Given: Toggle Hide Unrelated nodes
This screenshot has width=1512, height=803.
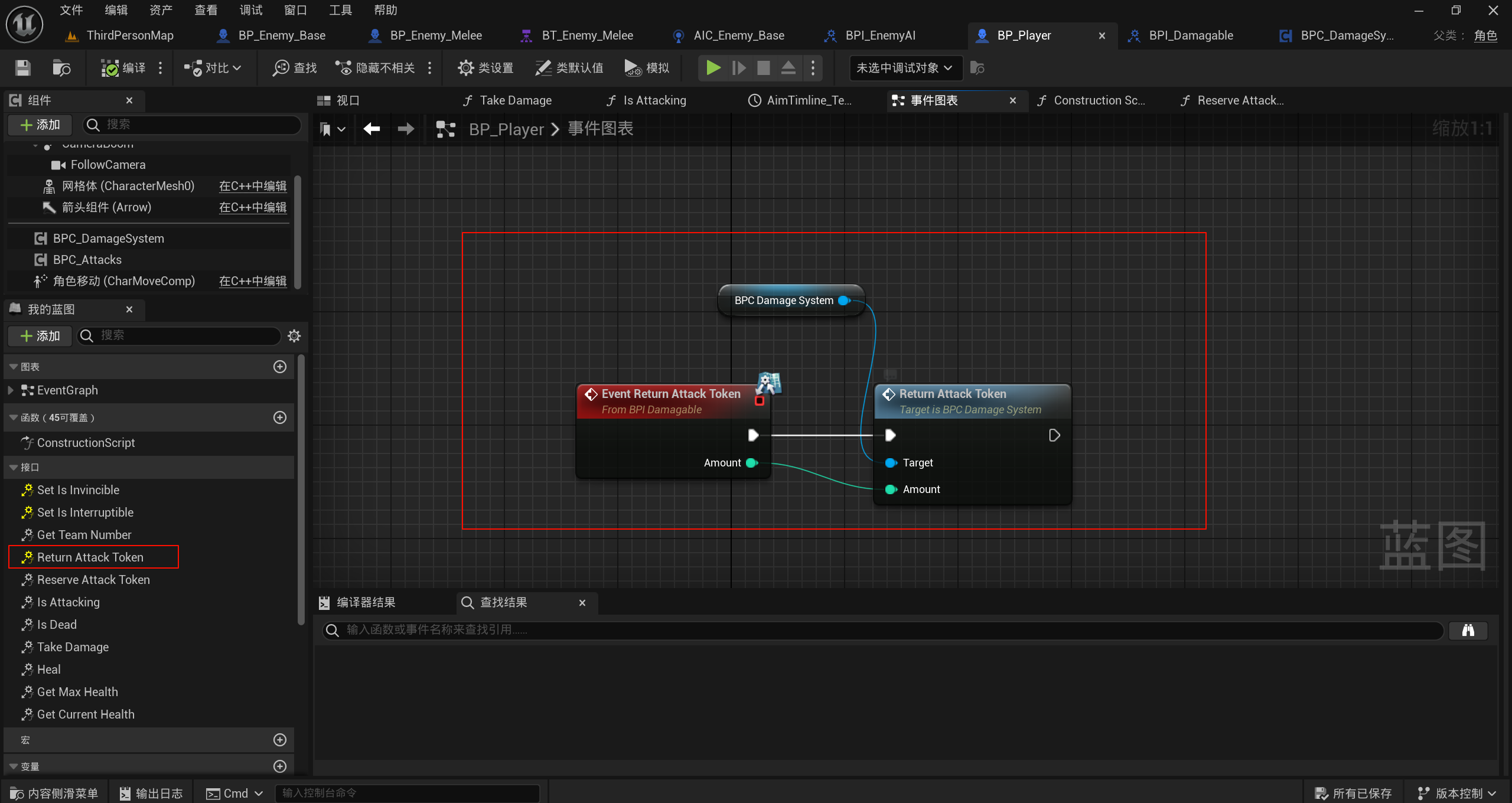Looking at the screenshot, I should point(376,68).
